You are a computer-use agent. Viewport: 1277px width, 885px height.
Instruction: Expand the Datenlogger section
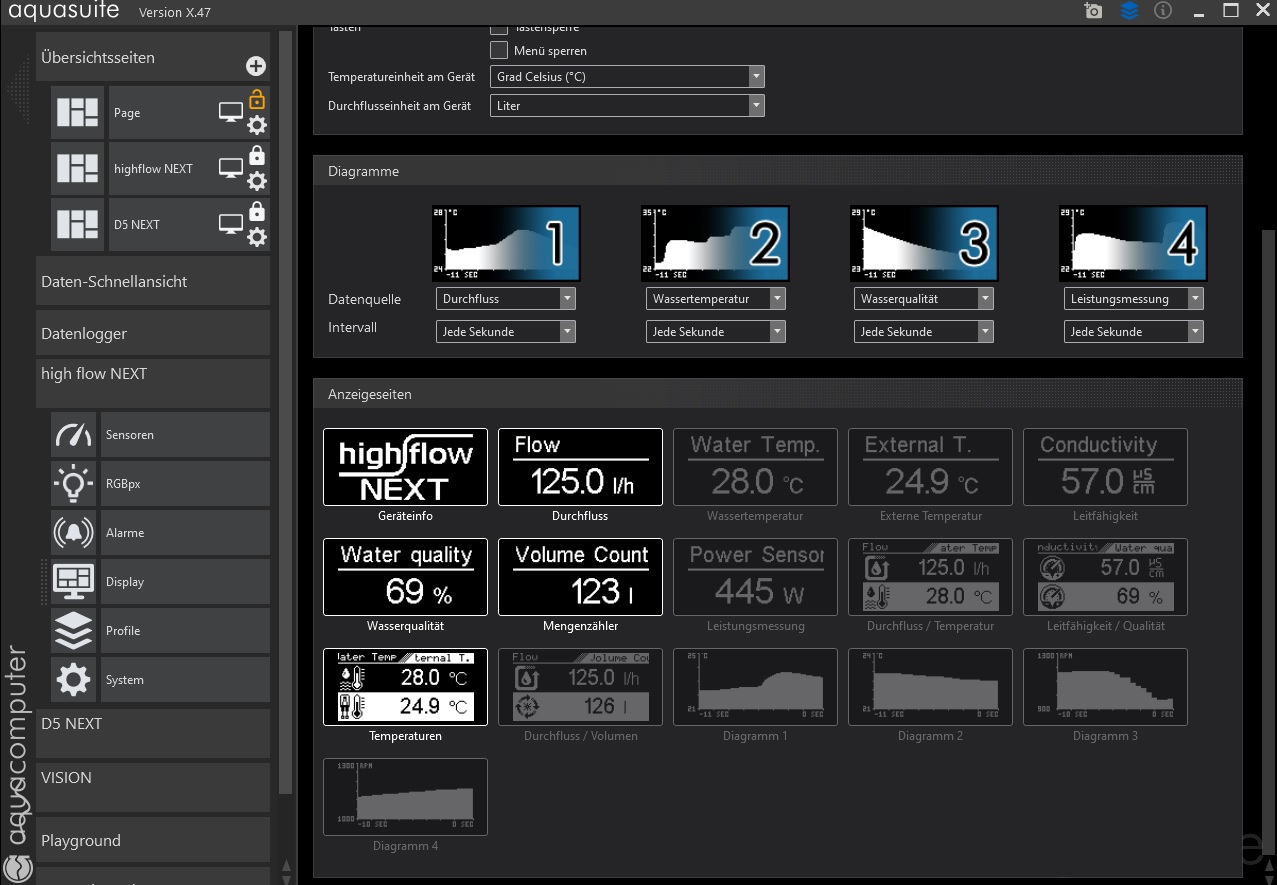[x=153, y=333]
